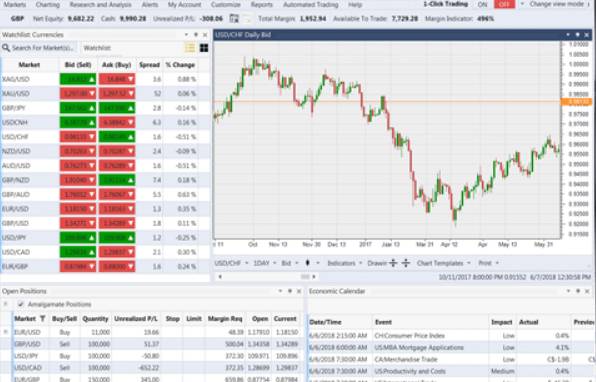596x382 pixels.
Task: Click the search magnifier icon in Watchlist
Action: coord(6,48)
